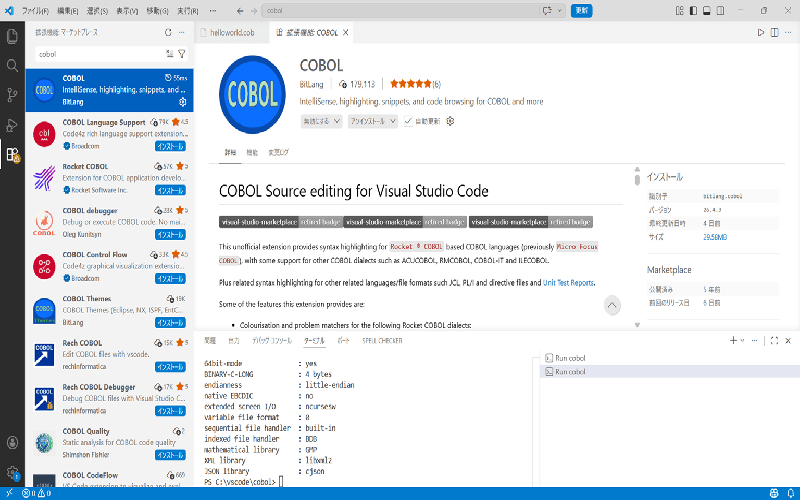Go forward with the navigation arrow

[254, 10]
